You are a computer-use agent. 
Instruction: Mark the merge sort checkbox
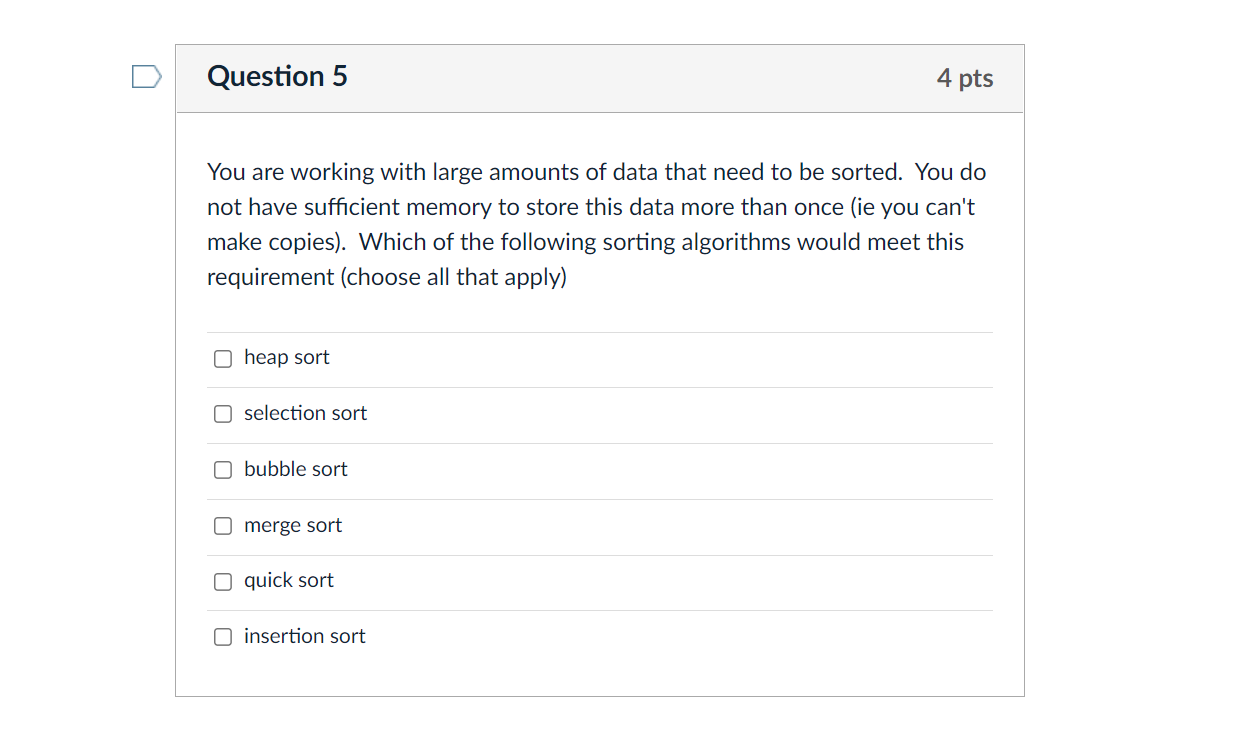click(223, 526)
